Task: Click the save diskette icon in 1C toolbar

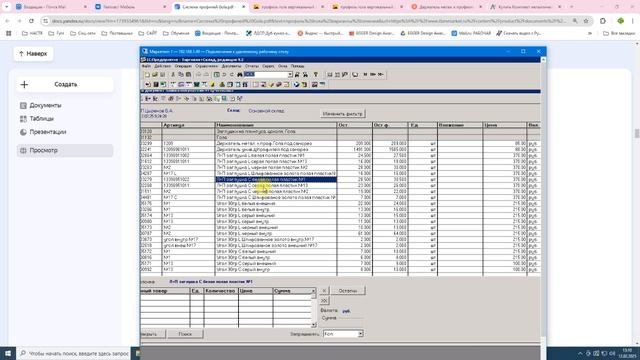Action: pos(162,75)
